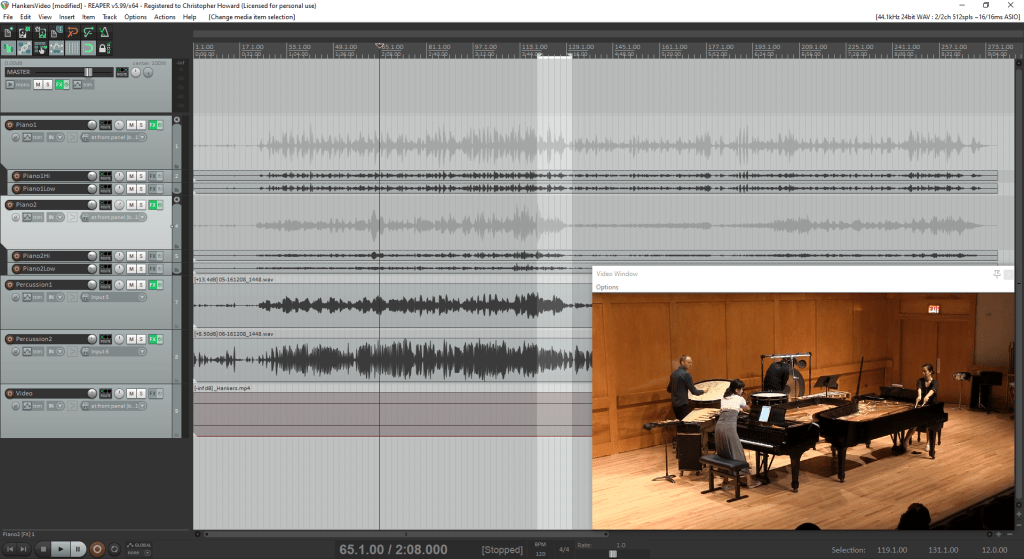Screen dimensions: 1024x559
Task: Solo the Piano1 track
Action: coord(141,125)
